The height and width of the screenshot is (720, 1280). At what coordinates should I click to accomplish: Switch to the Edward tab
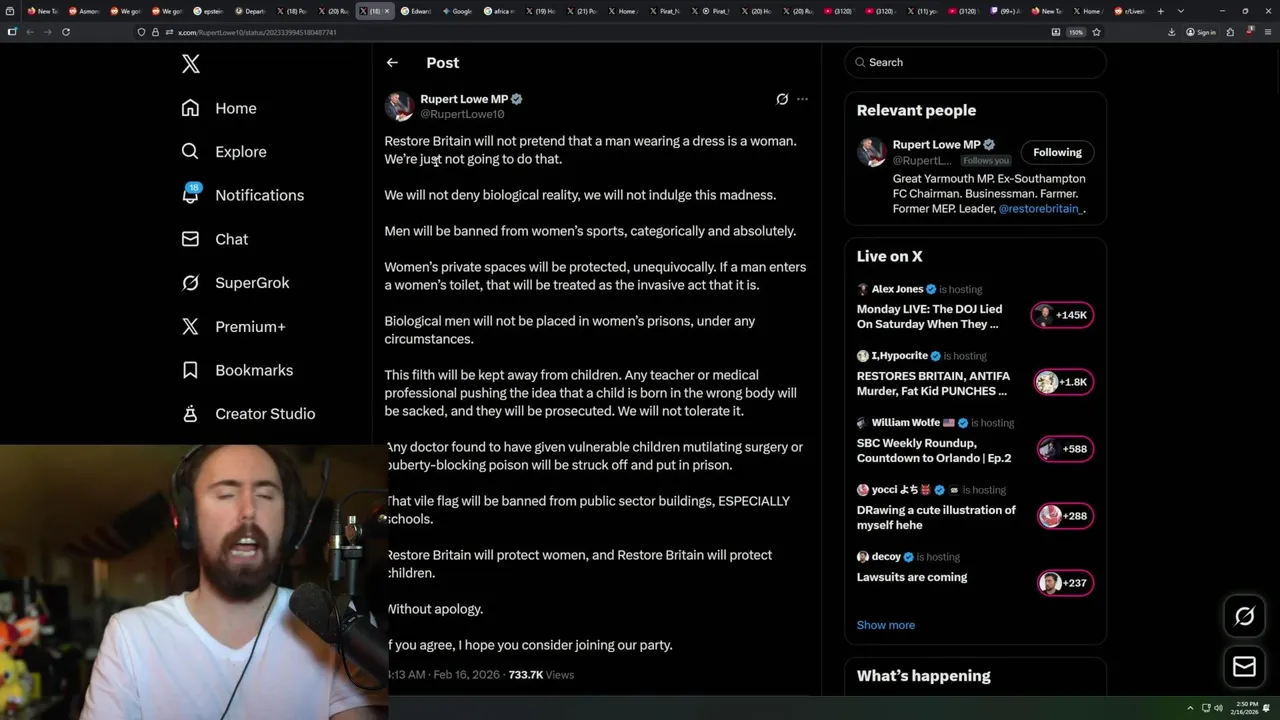click(417, 11)
